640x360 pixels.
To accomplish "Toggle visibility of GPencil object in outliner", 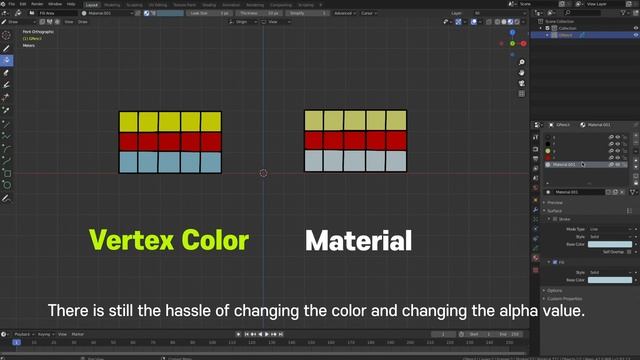I will click(x=636, y=35).
